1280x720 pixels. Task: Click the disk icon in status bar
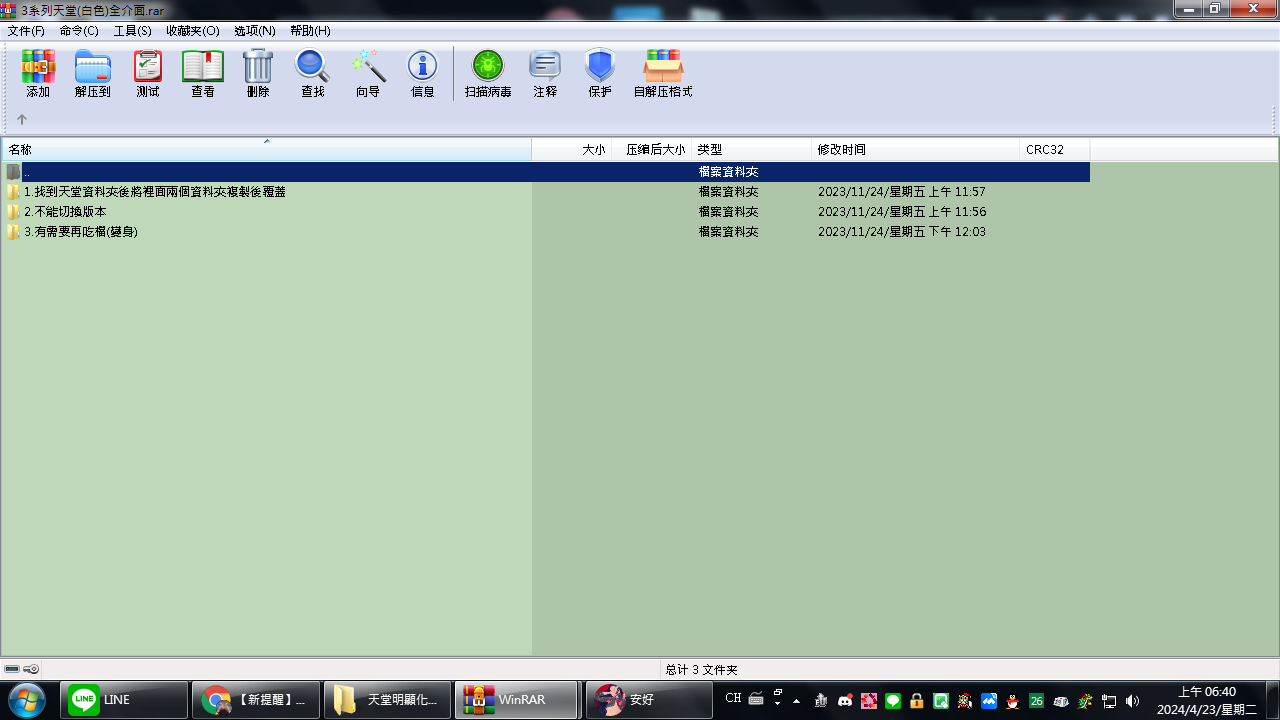(x=12, y=669)
